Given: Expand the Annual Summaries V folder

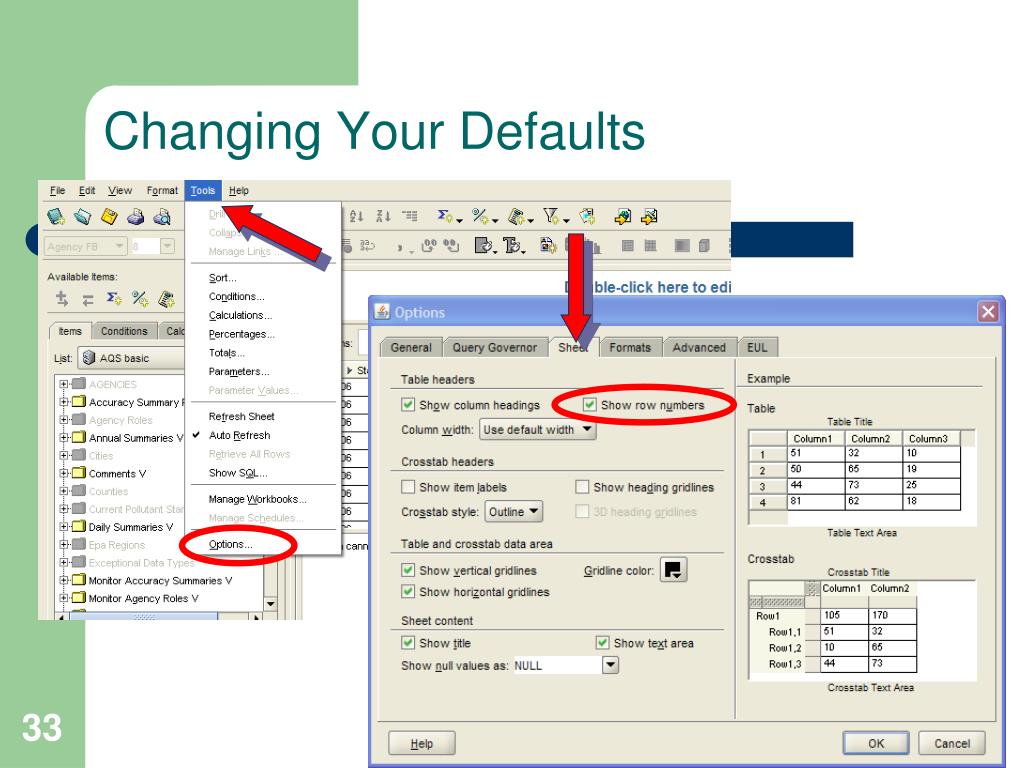Looking at the screenshot, I should click(63, 438).
